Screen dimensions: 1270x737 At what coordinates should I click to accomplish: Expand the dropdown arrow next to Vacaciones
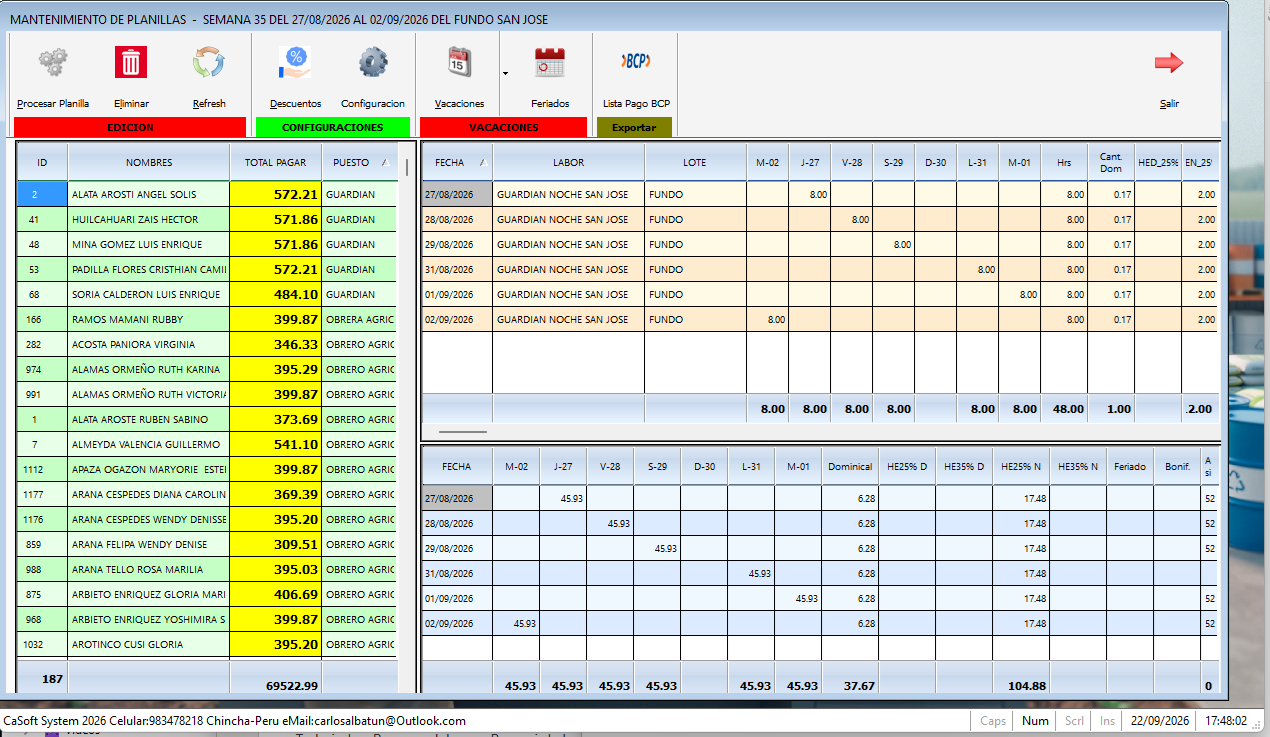tap(505, 73)
